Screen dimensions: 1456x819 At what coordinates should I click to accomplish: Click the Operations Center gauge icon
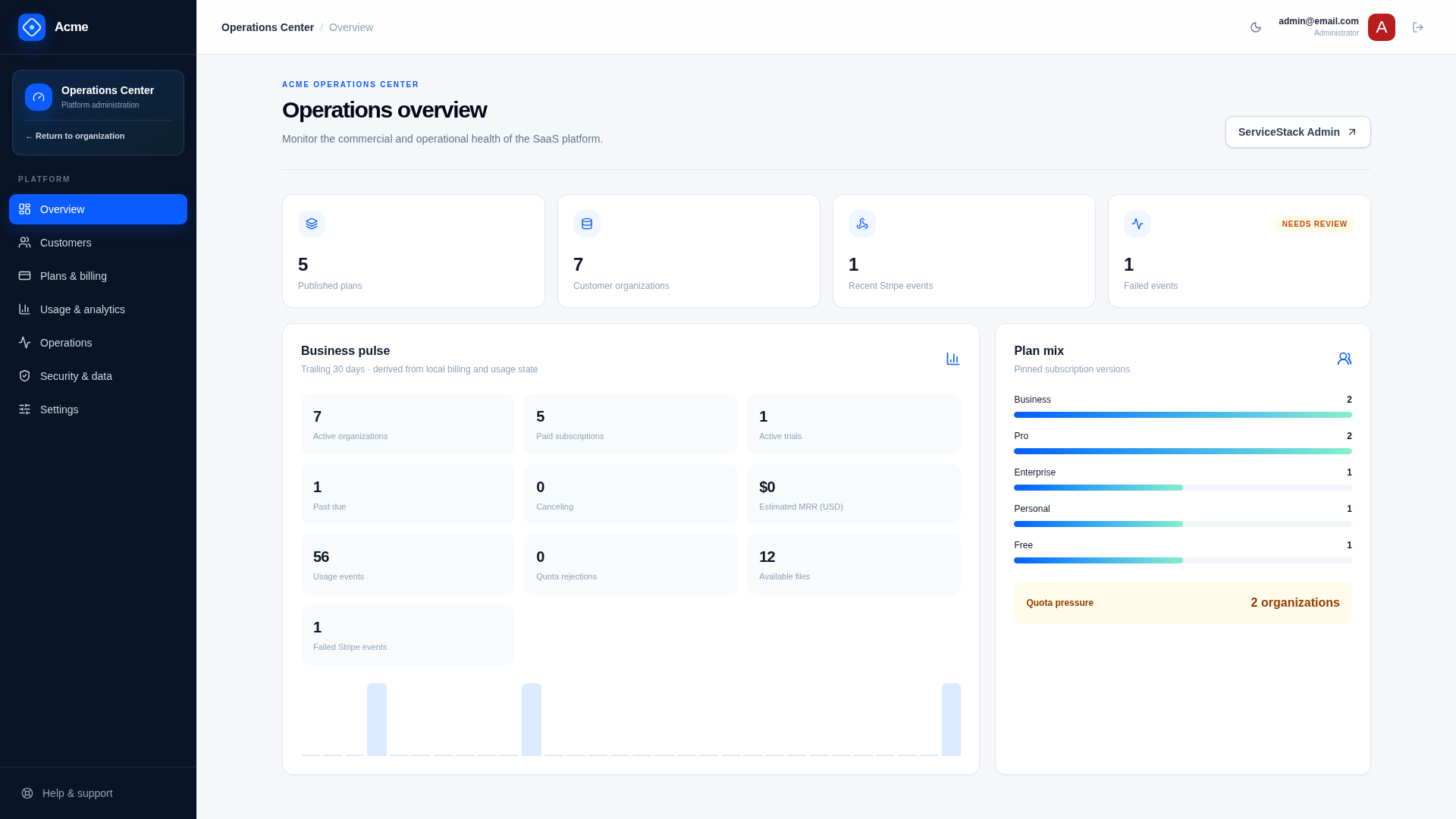39,97
